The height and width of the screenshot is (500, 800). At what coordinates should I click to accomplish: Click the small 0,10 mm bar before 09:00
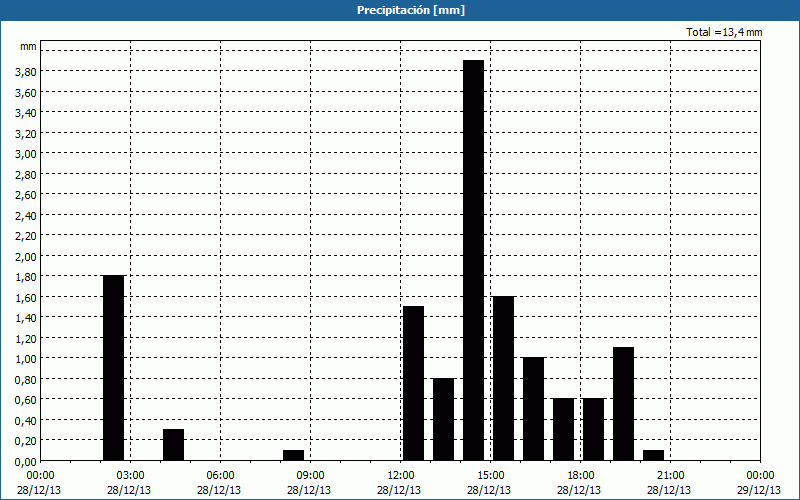[x=293, y=455]
